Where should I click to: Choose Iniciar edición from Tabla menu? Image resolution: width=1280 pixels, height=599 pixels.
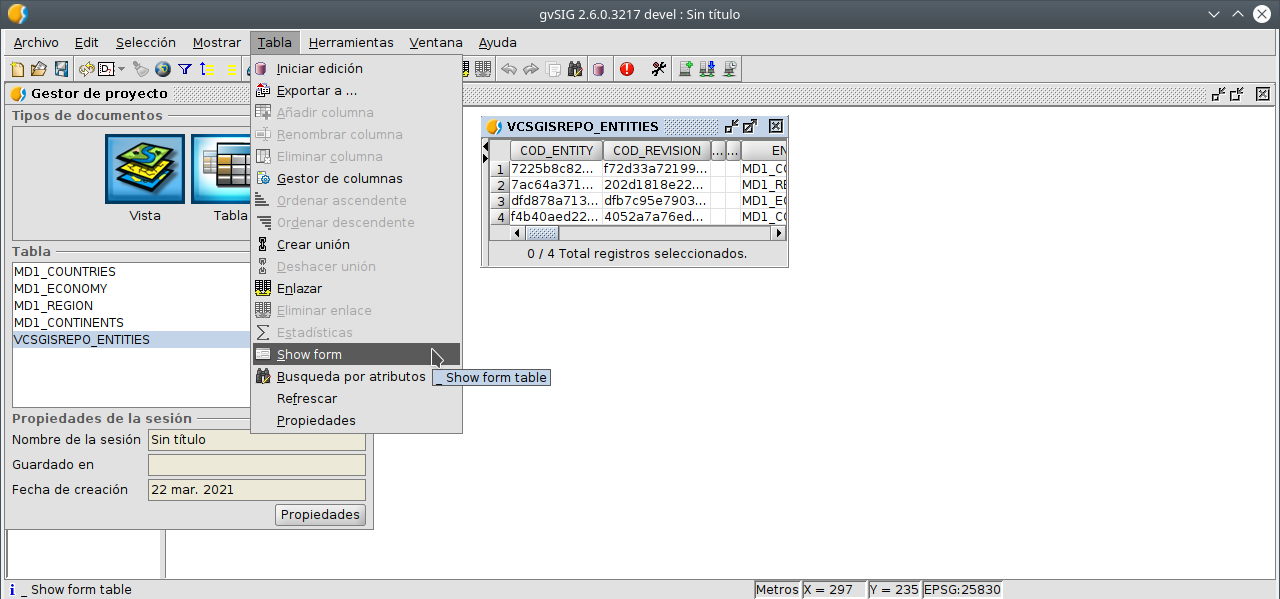coord(356,69)
